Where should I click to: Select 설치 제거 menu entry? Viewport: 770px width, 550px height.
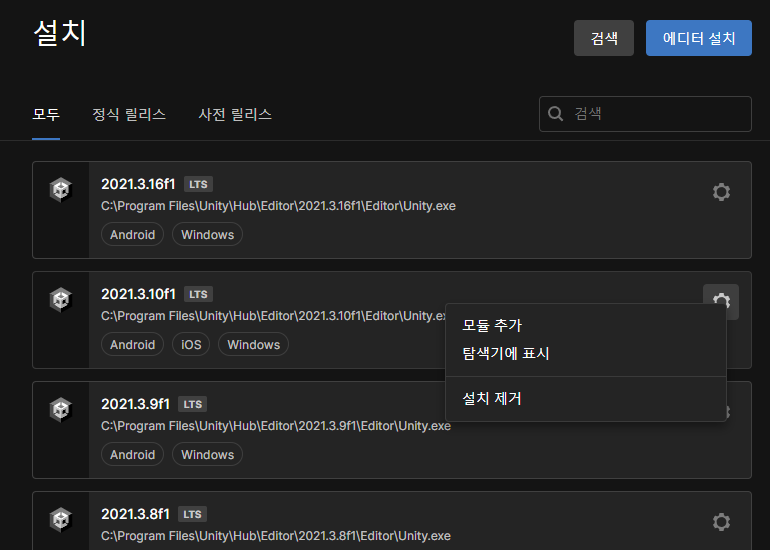pos(586,398)
